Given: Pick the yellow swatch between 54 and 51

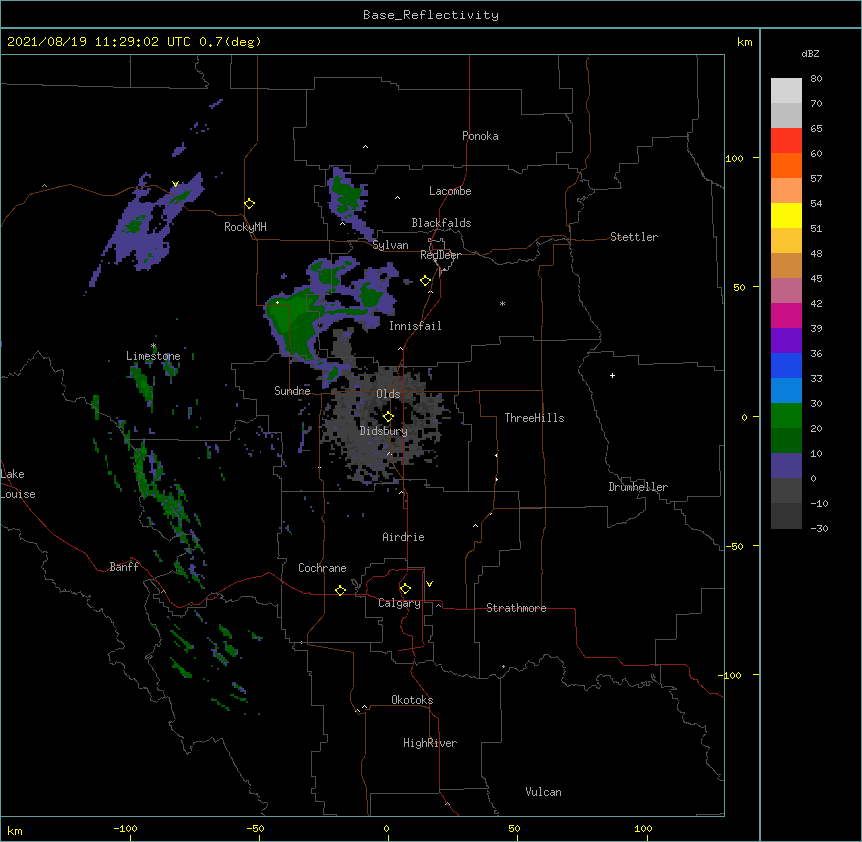Looking at the screenshot, I should pos(786,216).
